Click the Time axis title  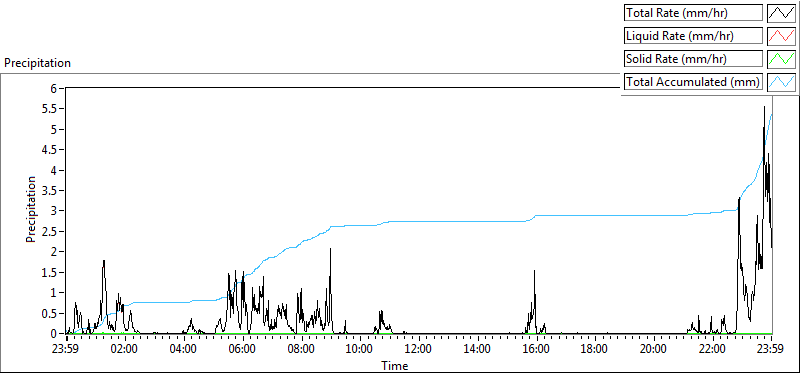394,365
